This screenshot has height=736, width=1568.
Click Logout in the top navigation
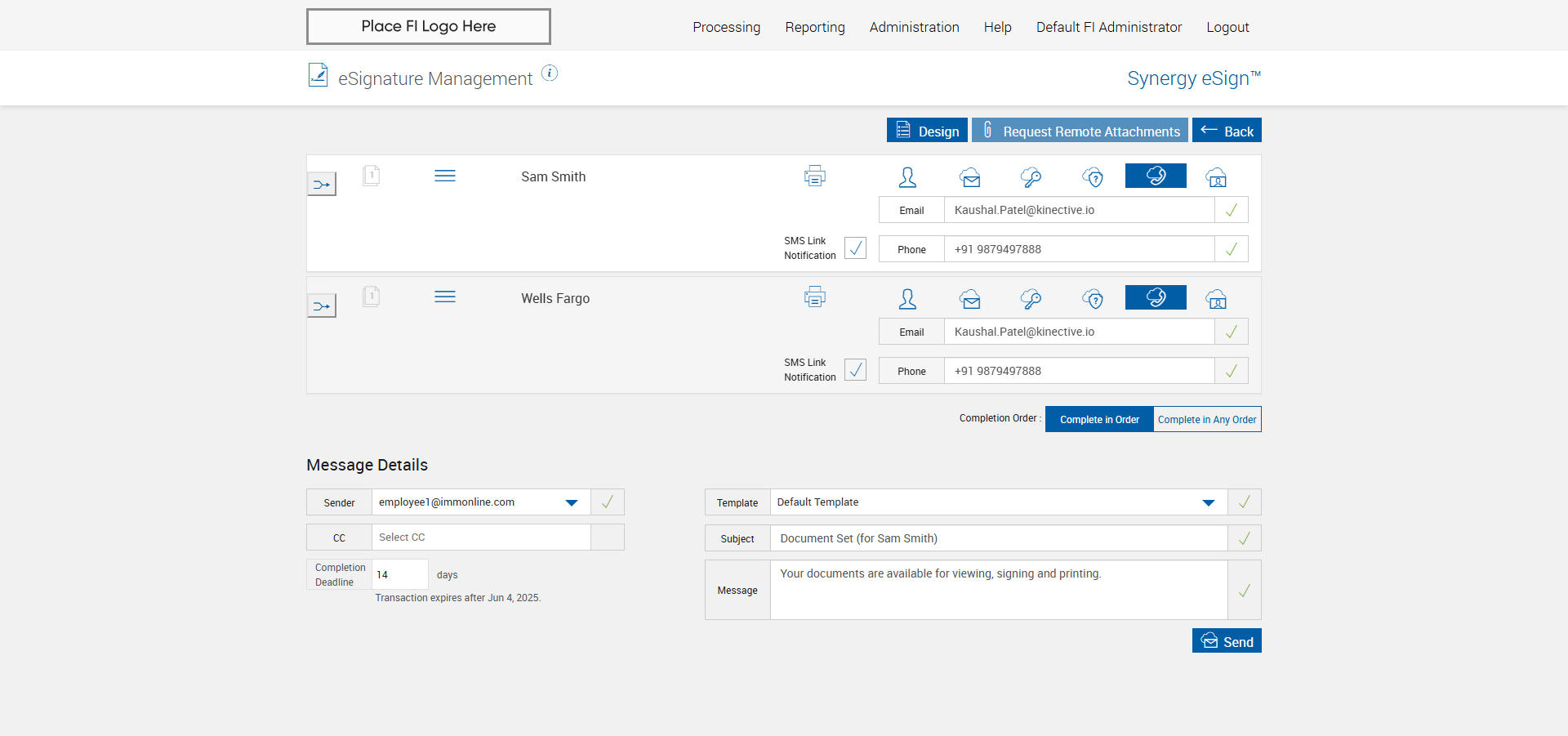[x=1228, y=27]
